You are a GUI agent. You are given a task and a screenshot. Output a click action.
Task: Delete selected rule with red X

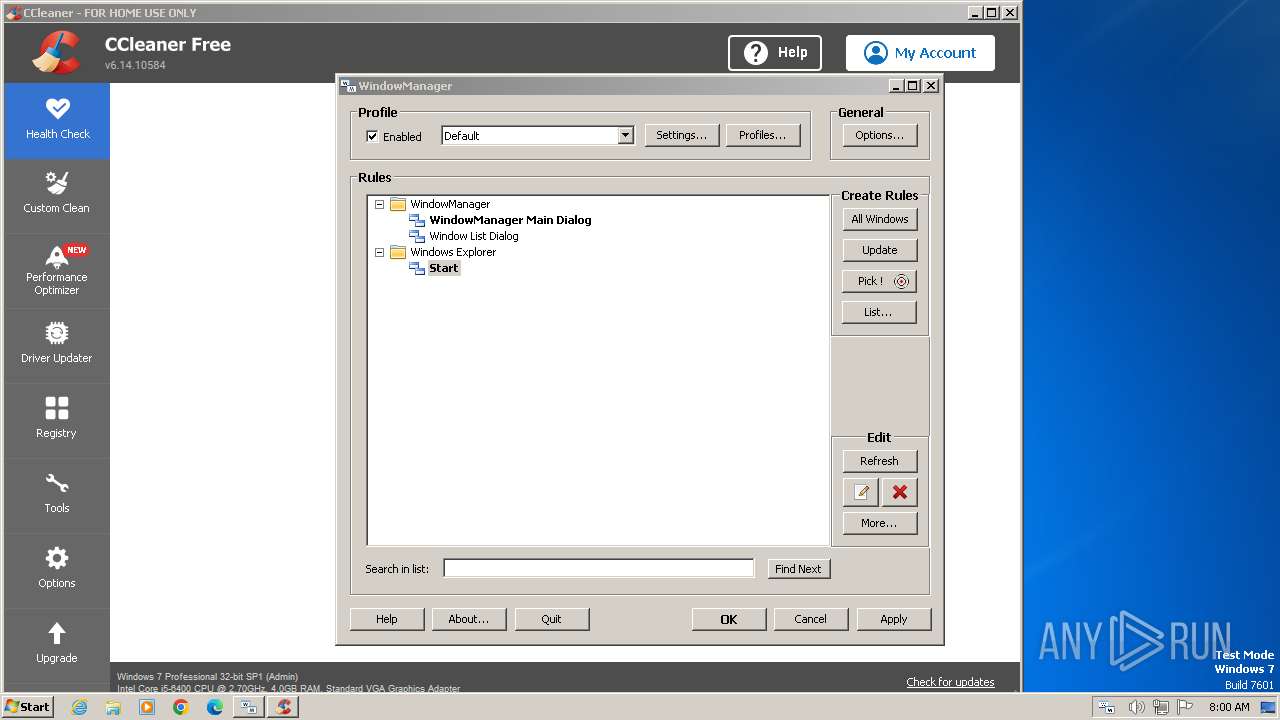tap(899, 492)
